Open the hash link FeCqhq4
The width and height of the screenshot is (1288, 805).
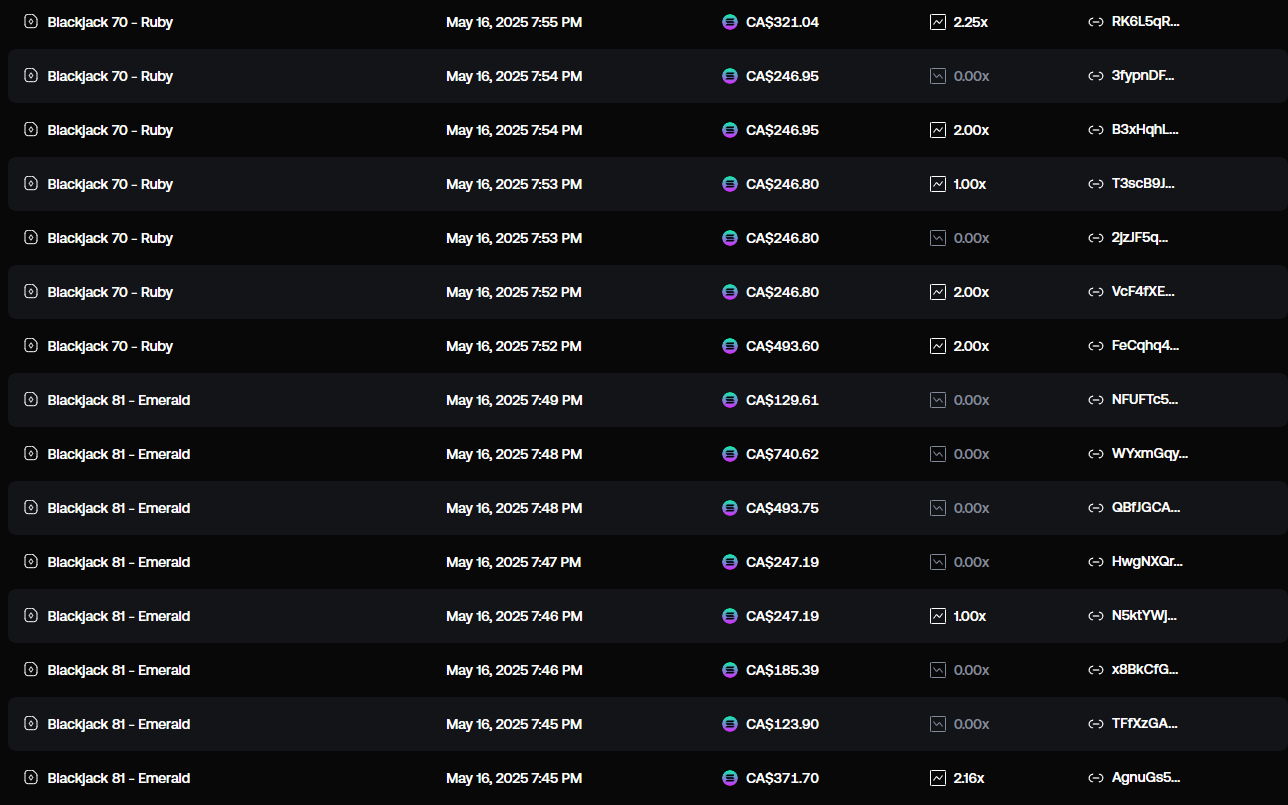coord(1146,346)
